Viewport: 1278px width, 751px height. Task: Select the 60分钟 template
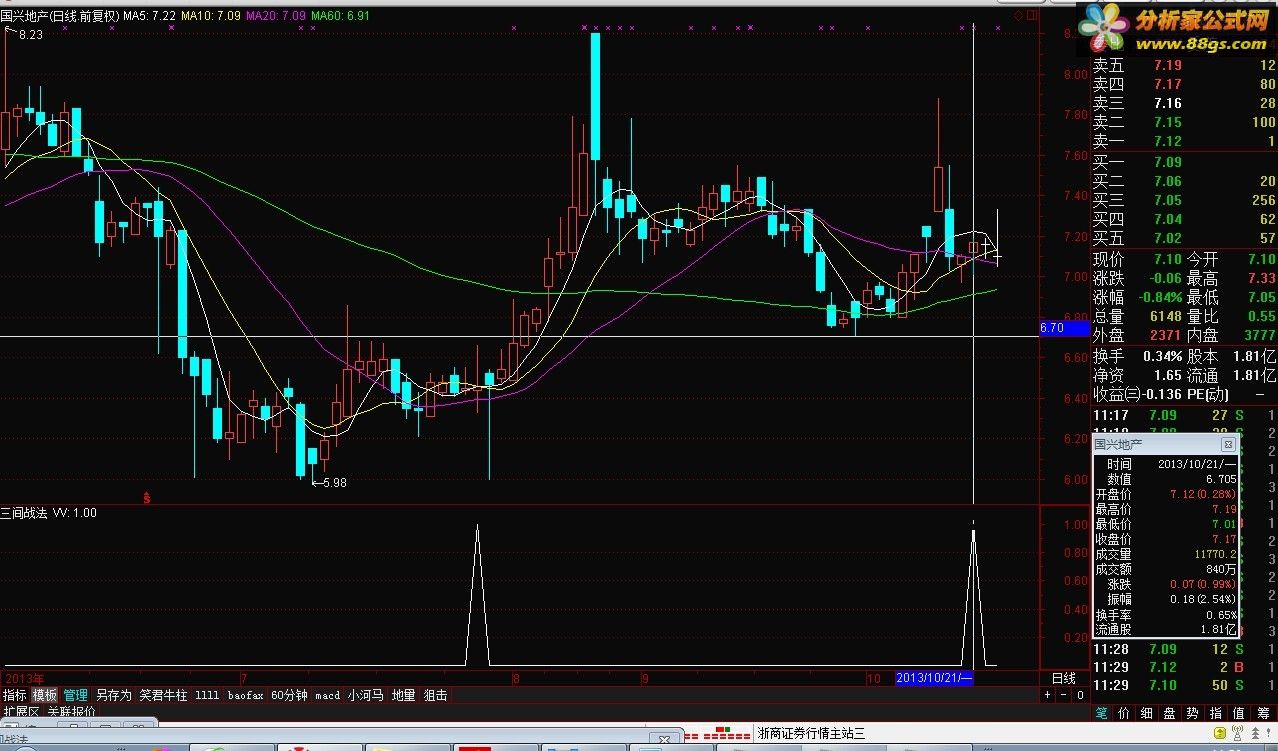pyautogui.click(x=290, y=695)
